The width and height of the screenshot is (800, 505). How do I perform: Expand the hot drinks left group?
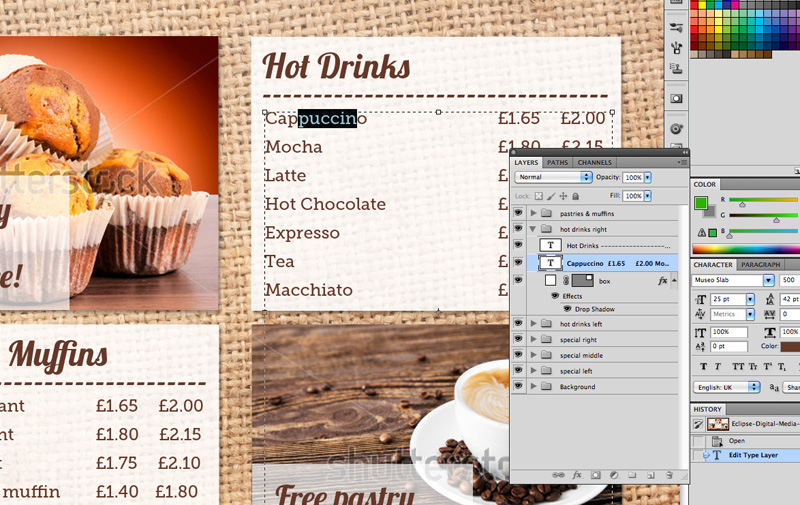(x=533, y=323)
